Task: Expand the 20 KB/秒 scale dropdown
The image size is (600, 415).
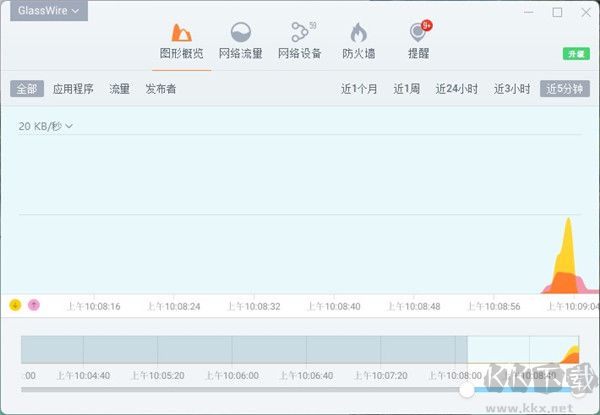Action: 46,126
